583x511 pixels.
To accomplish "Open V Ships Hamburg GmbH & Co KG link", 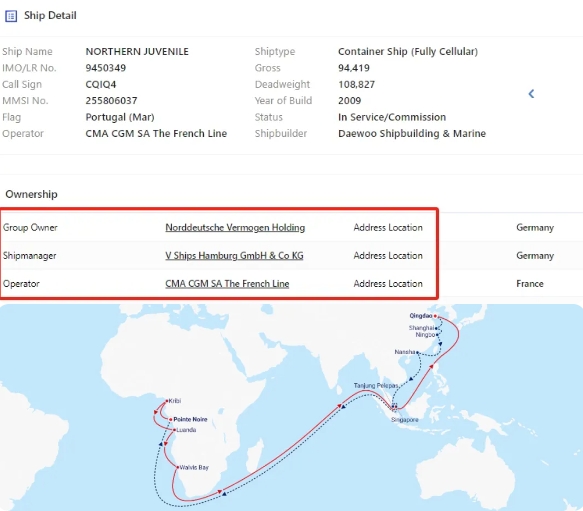I will (234, 256).
